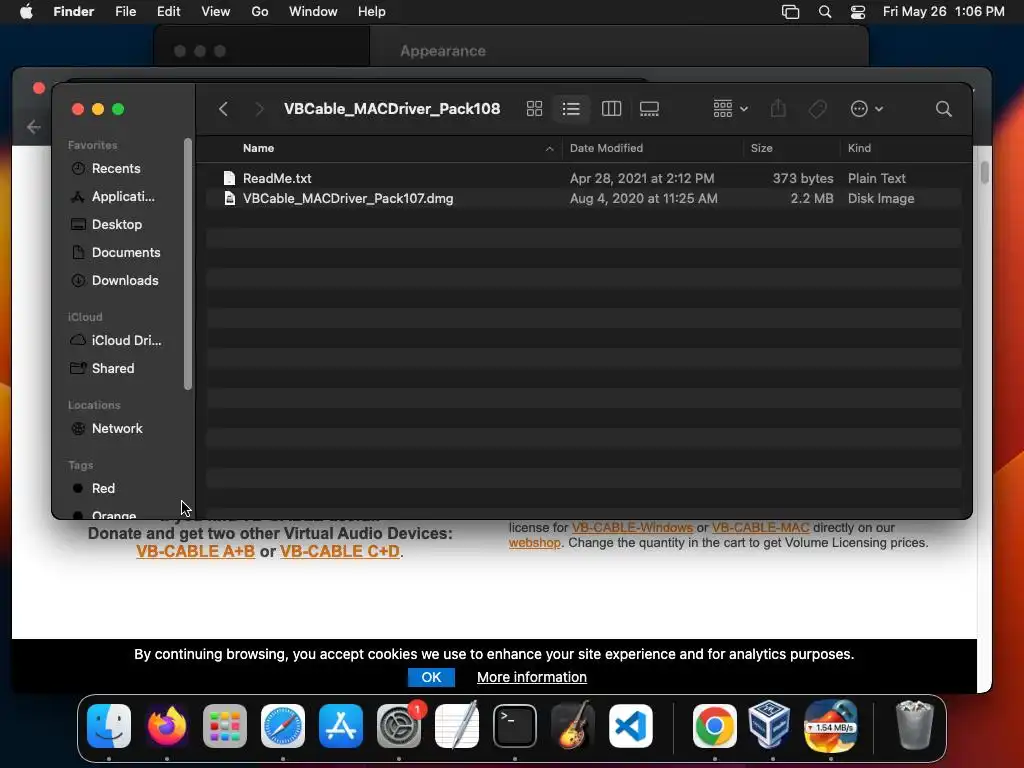Go back with the Finder back chevron
This screenshot has width=1024, height=768.
pyautogui.click(x=223, y=109)
